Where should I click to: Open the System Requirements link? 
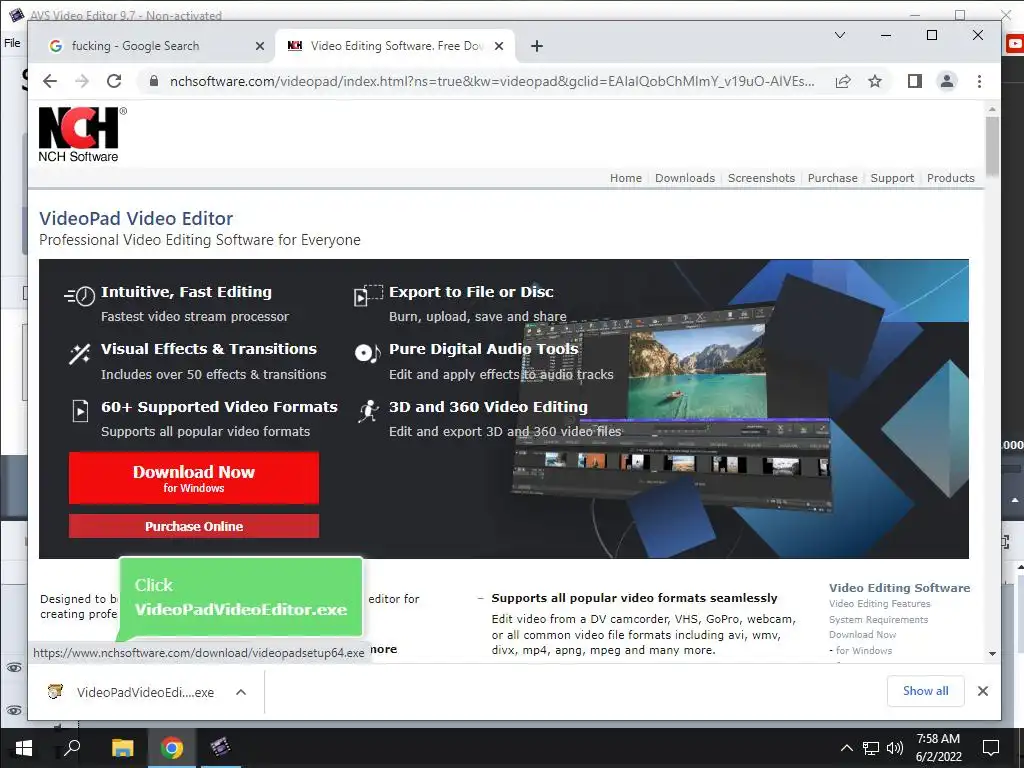point(878,619)
